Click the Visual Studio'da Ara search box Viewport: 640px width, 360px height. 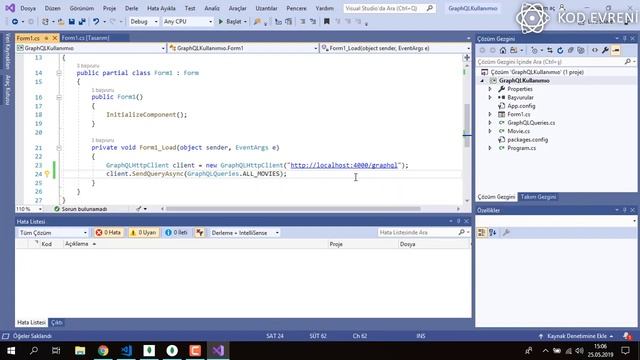(x=389, y=8)
